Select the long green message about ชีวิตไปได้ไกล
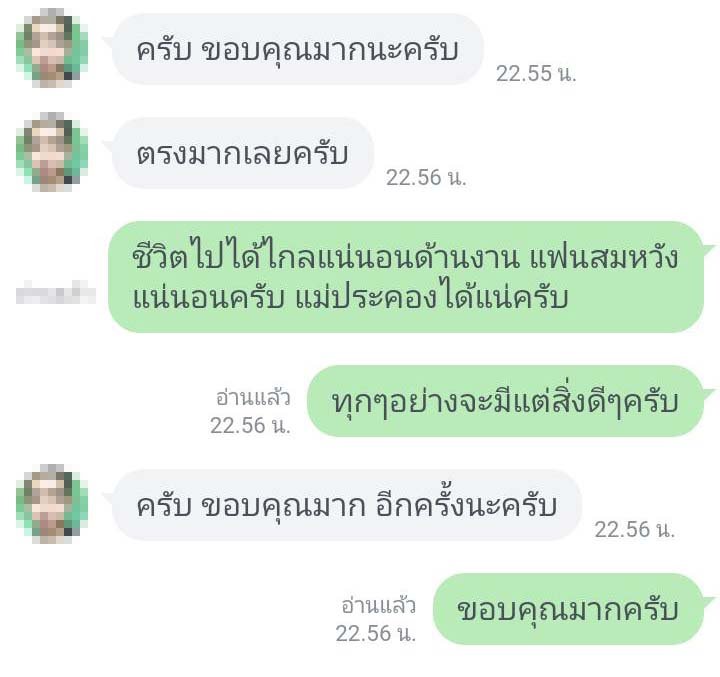This screenshot has height=677, width=720. 406,277
